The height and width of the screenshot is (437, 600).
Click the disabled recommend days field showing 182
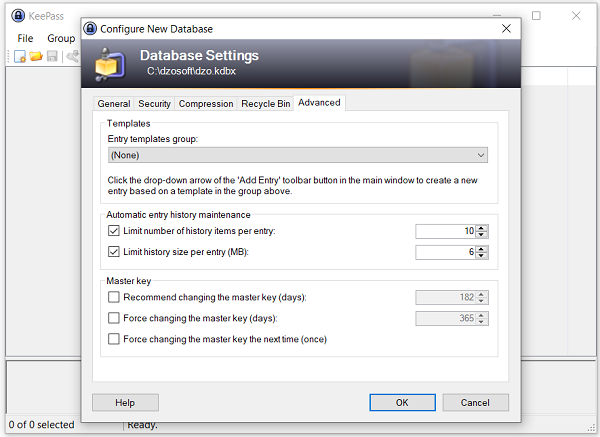[445, 297]
